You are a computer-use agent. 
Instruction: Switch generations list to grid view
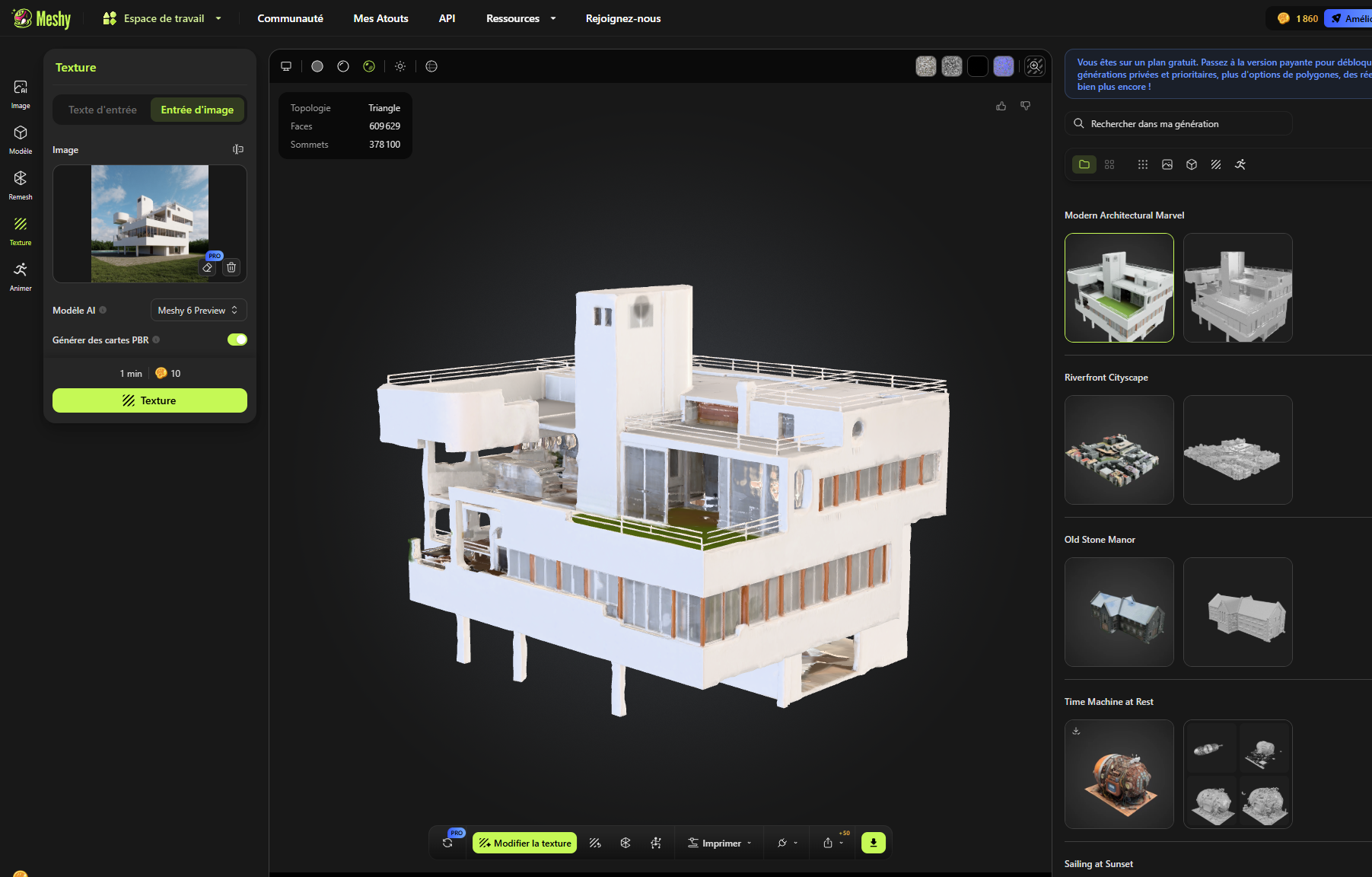1109,164
